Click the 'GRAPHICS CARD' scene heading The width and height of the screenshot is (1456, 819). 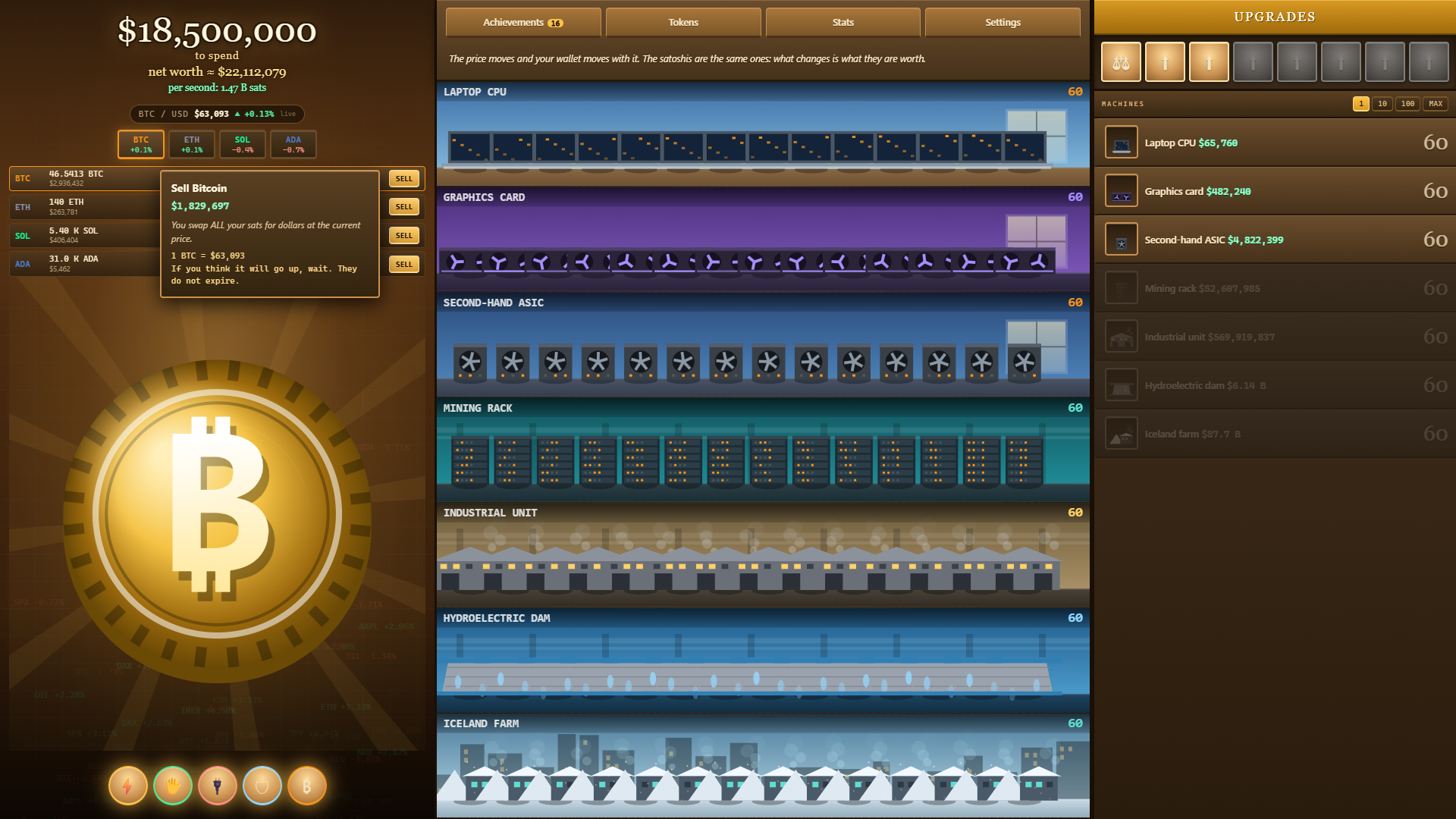click(x=484, y=197)
